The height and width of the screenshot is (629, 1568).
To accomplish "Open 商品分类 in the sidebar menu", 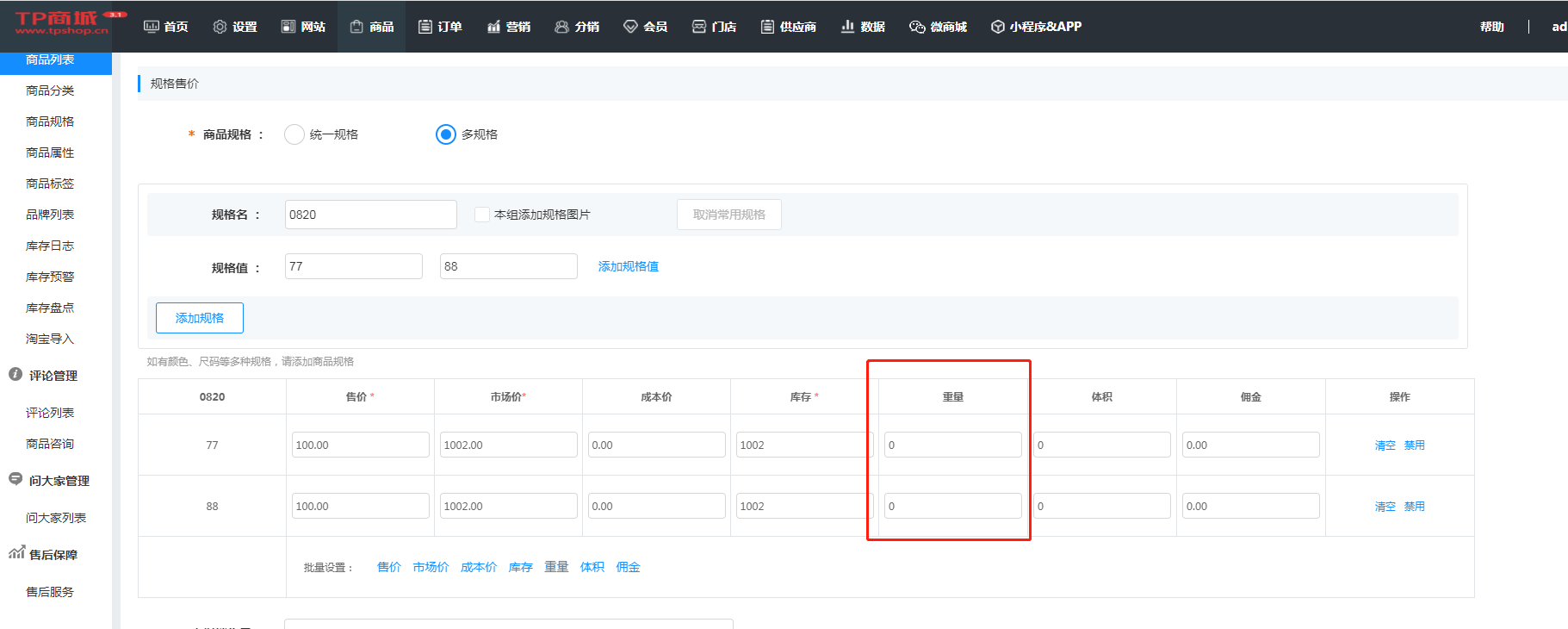I will tap(50, 90).
